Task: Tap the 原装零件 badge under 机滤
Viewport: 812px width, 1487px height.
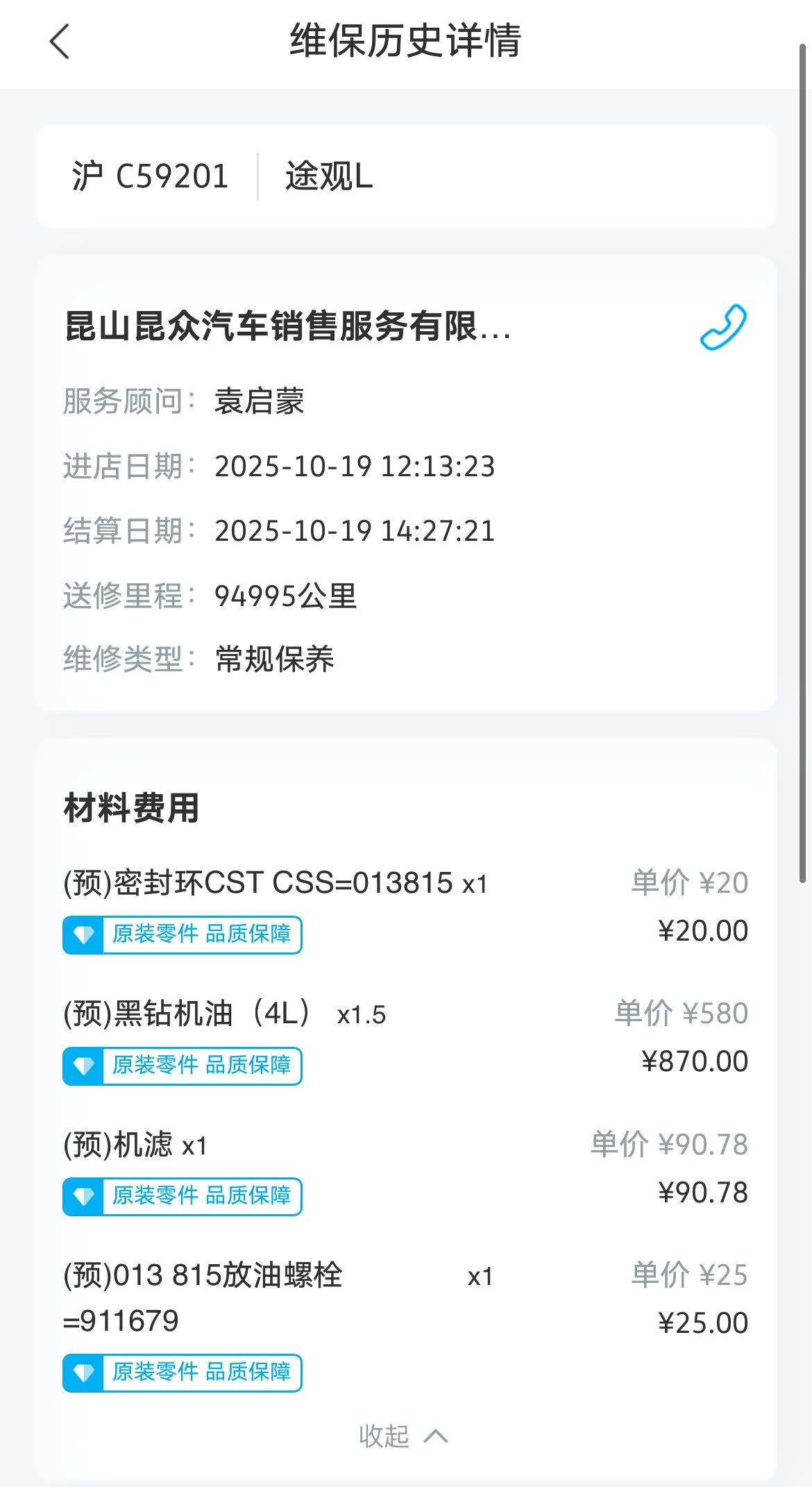Action: click(x=201, y=1196)
